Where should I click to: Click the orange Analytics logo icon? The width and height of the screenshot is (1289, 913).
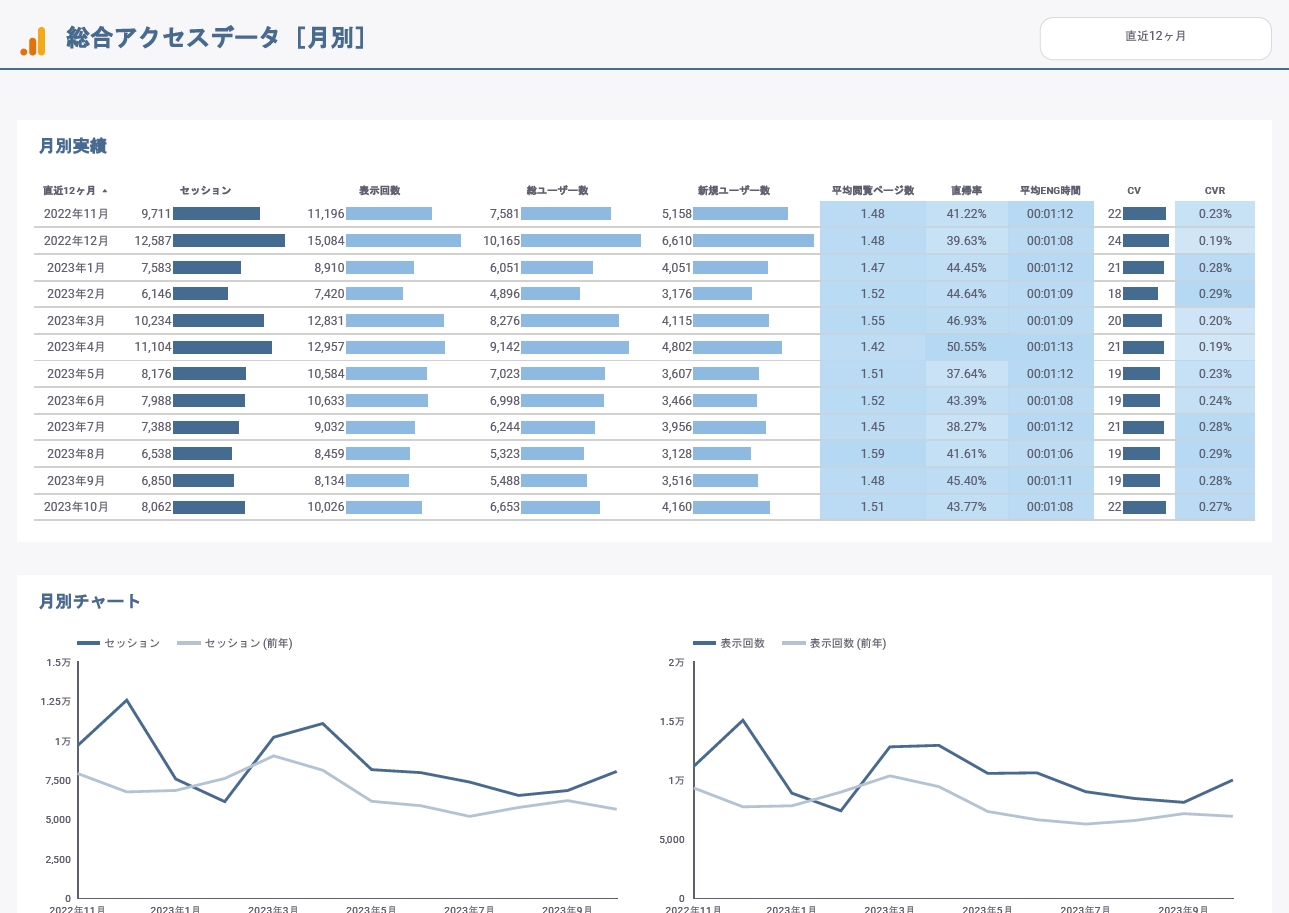tap(33, 40)
